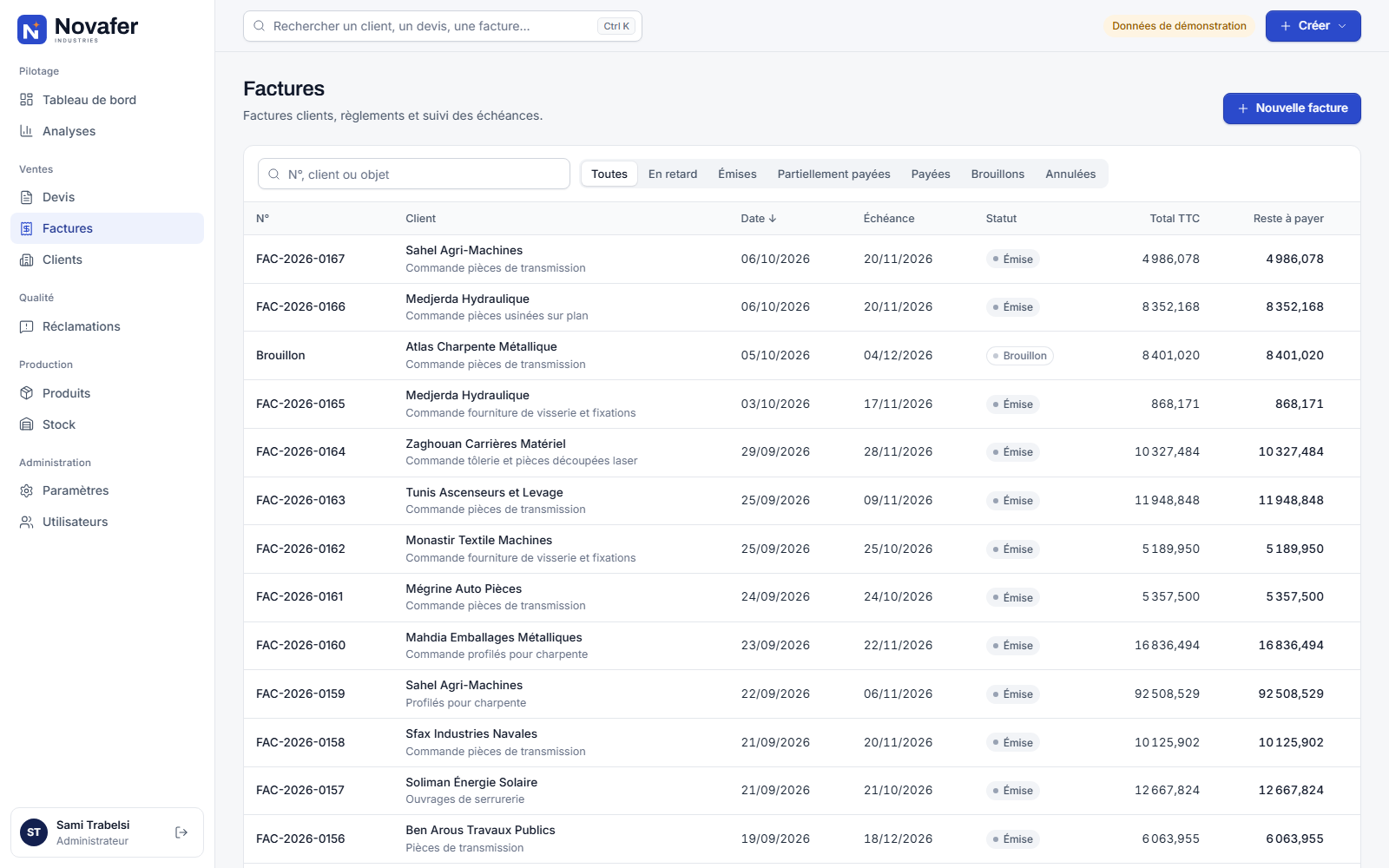Open Réclamations message icon in sidebar
This screenshot has width=1389, height=868.
(x=27, y=326)
